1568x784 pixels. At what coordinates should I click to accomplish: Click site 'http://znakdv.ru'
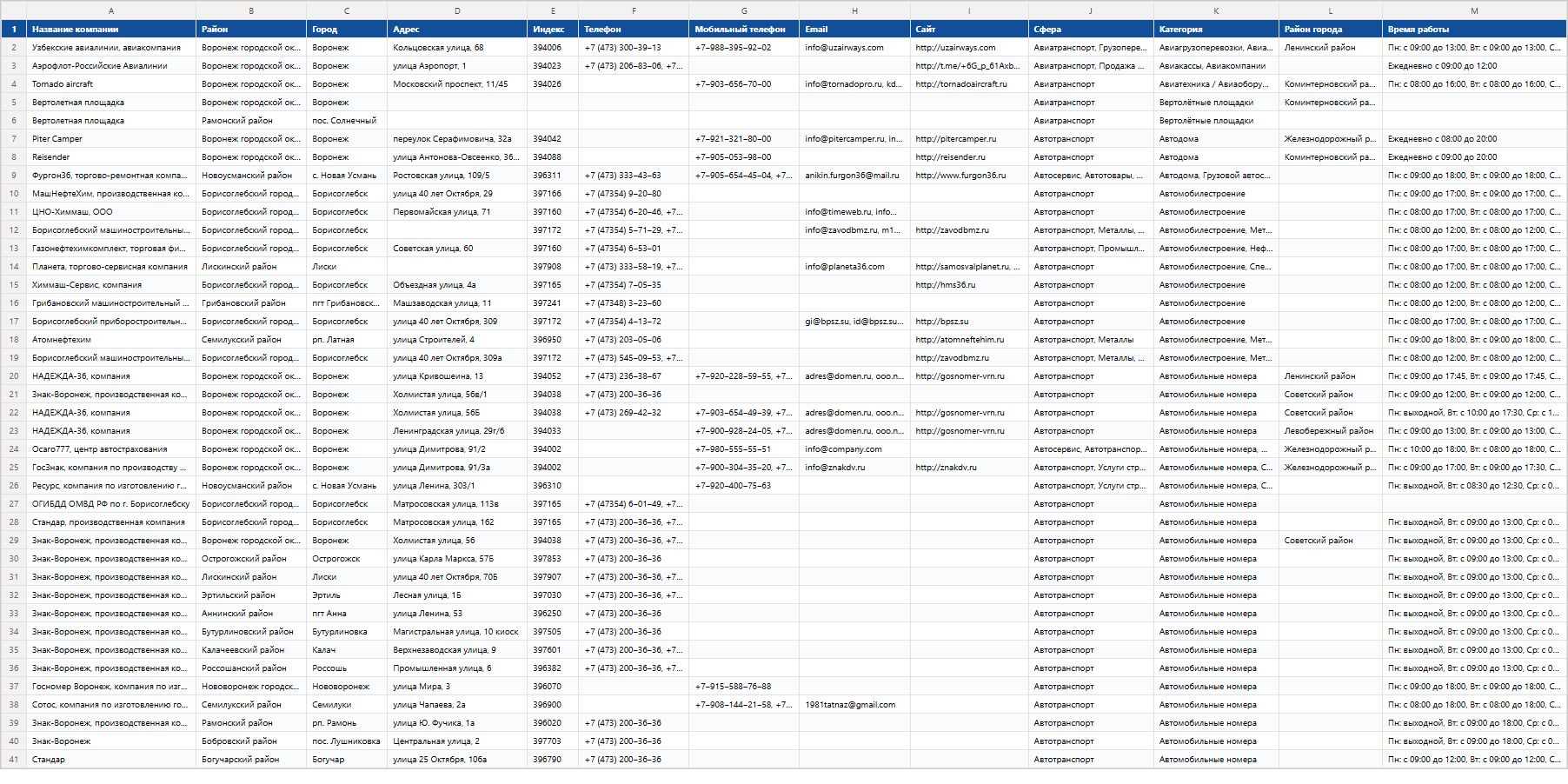click(x=969, y=468)
